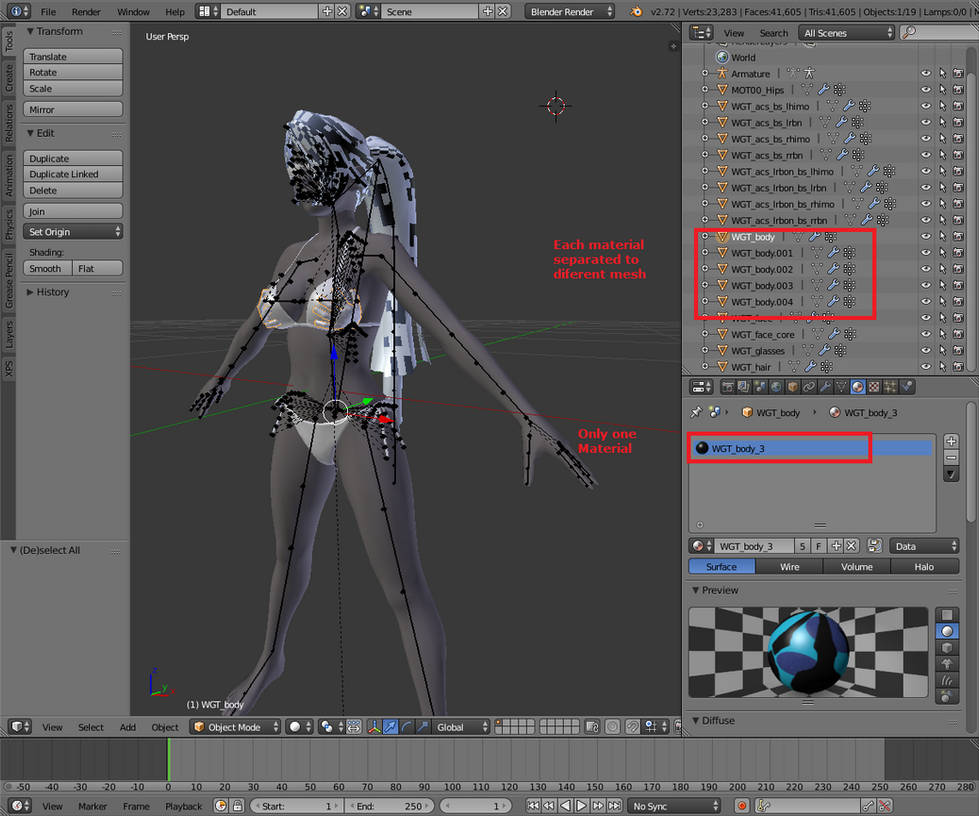The width and height of the screenshot is (979, 816).
Task: Enable the fake user F button
Action: click(x=819, y=546)
